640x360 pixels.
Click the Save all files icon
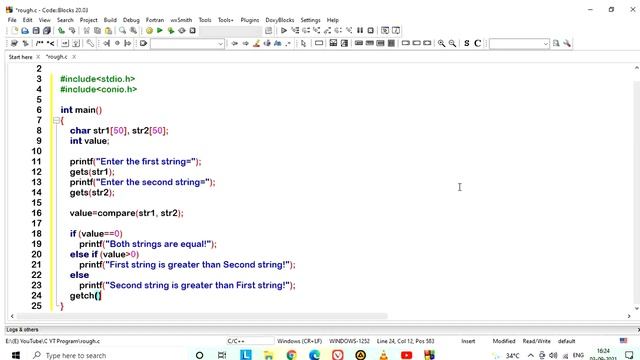click(x=47, y=31)
